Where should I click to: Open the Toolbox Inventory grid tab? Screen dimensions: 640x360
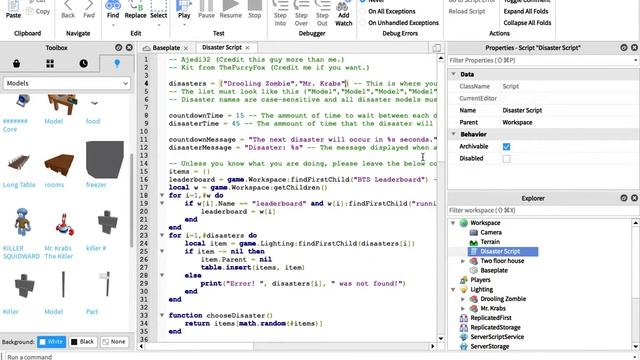click(50, 63)
